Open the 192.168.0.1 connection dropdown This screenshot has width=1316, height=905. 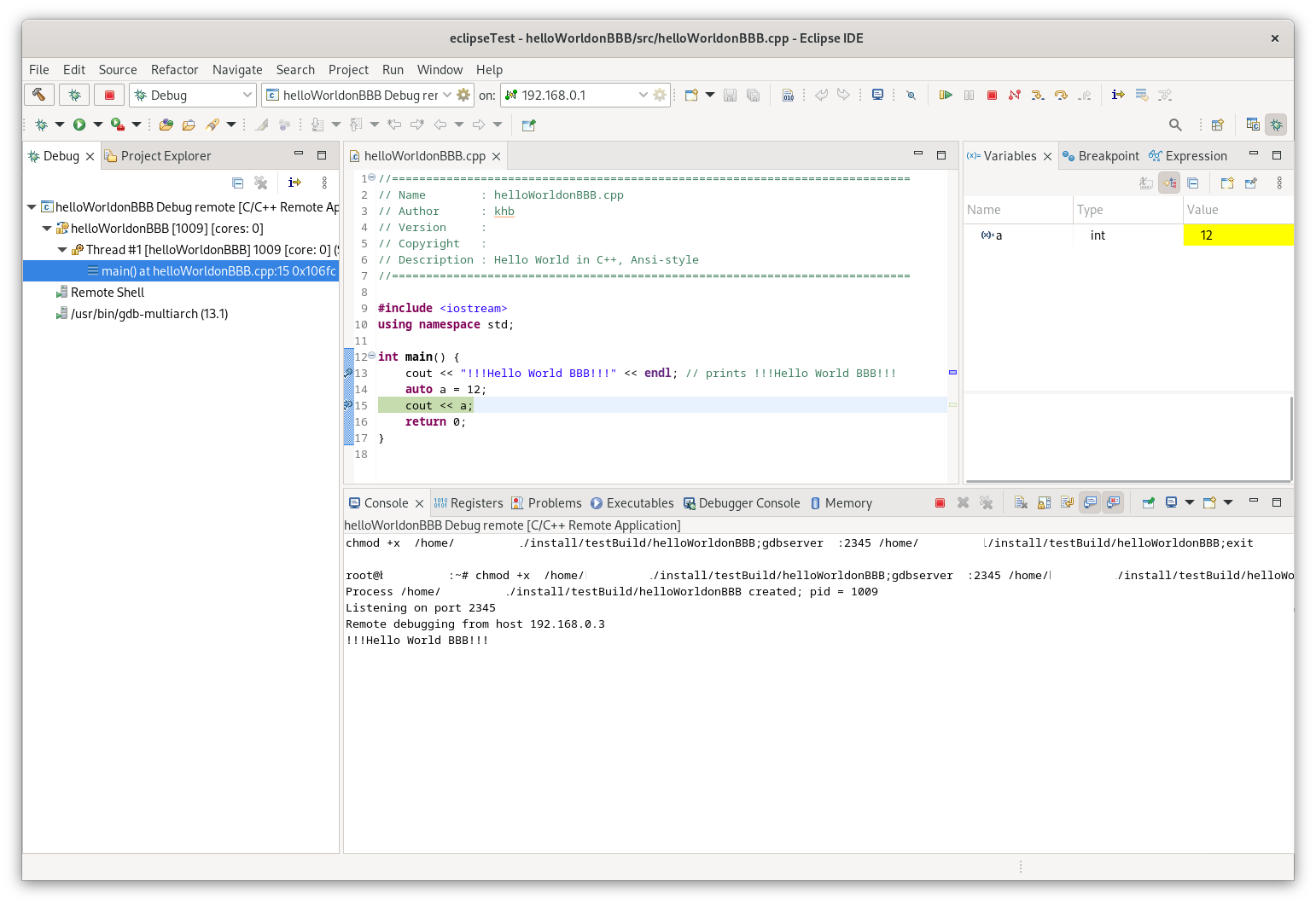coord(644,95)
